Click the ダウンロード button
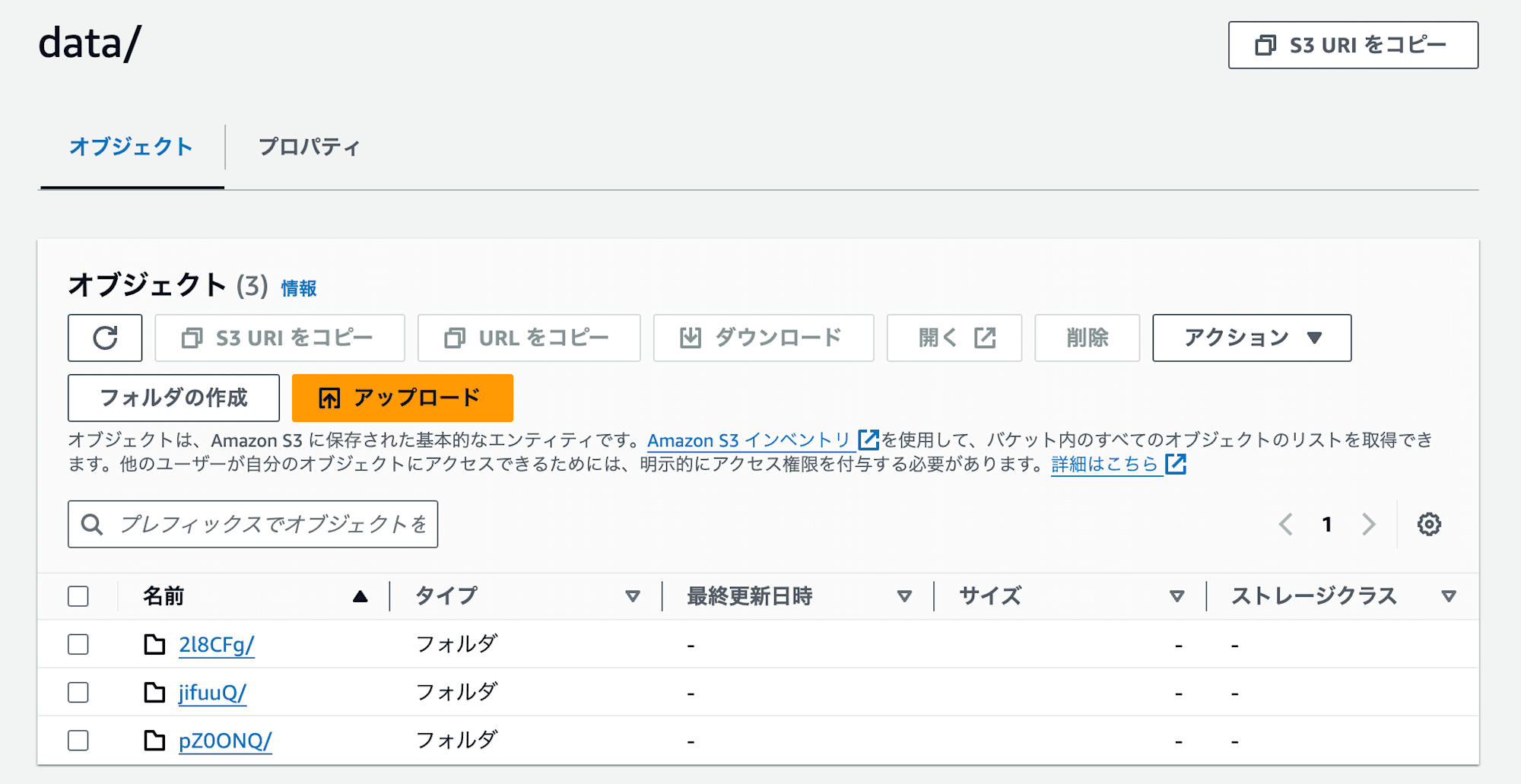The image size is (1521, 784). click(x=763, y=338)
